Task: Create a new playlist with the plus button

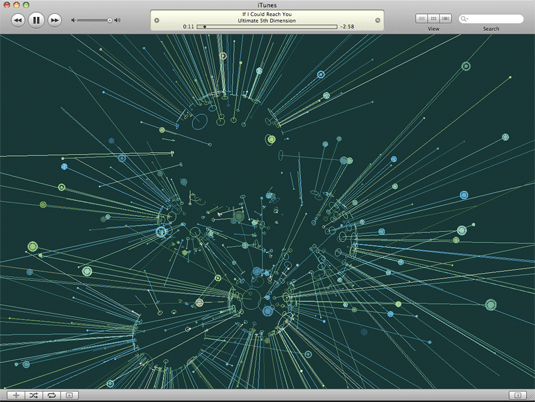Action: click(16, 395)
